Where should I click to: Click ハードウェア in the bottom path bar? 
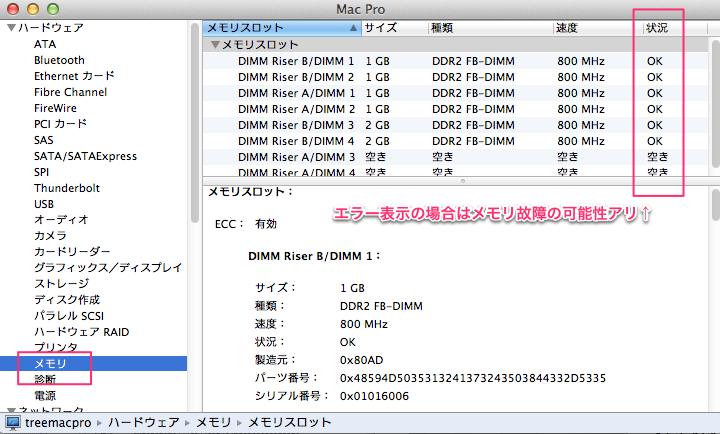pyautogui.click(x=144, y=423)
